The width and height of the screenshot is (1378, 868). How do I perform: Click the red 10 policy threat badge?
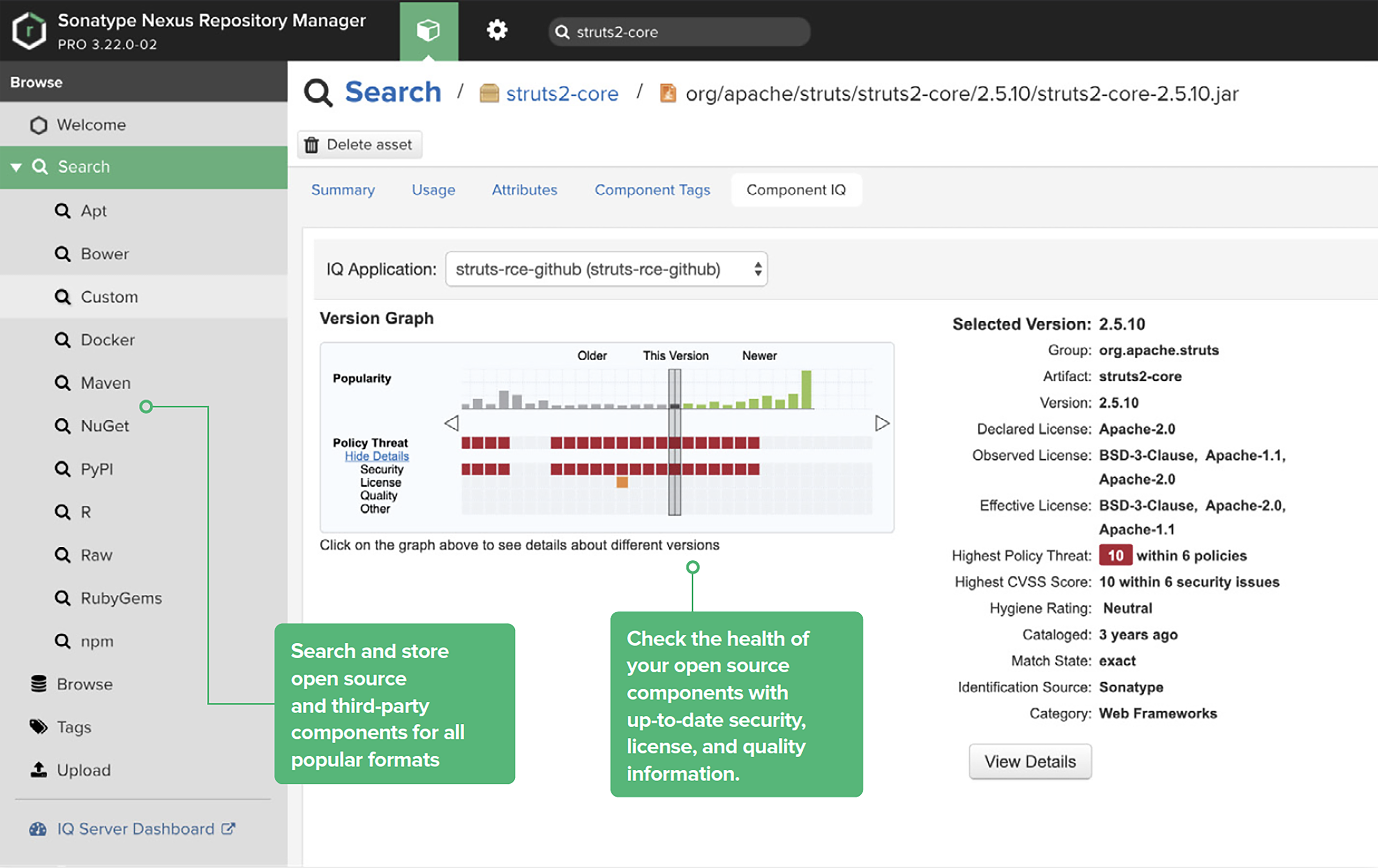click(1115, 556)
